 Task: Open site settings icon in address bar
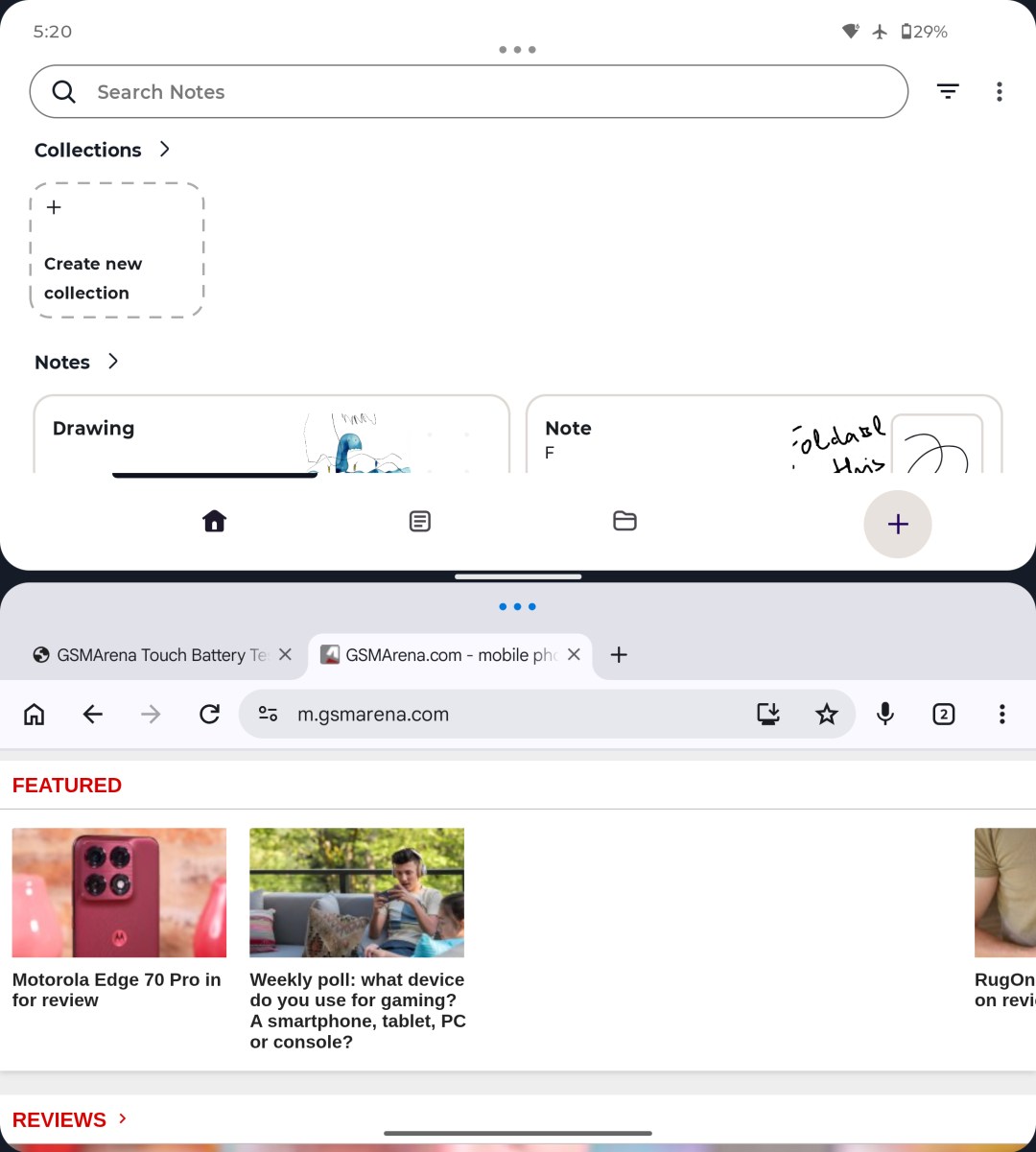(x=269, y=714)
